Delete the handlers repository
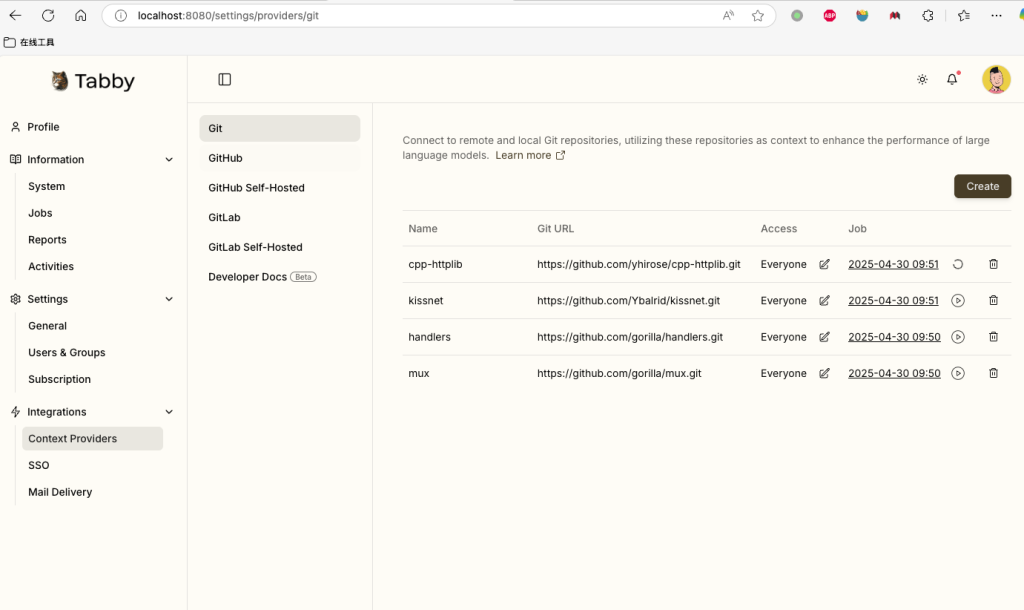 [x=993, y=337]
